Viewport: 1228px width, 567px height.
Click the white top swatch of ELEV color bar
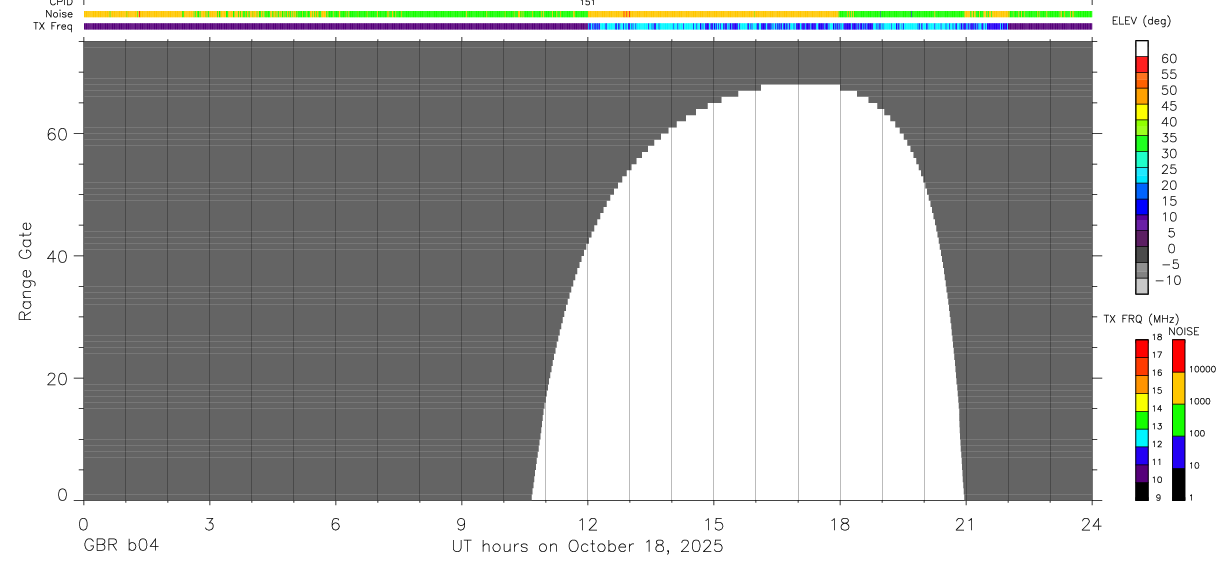coord(1142,48)
